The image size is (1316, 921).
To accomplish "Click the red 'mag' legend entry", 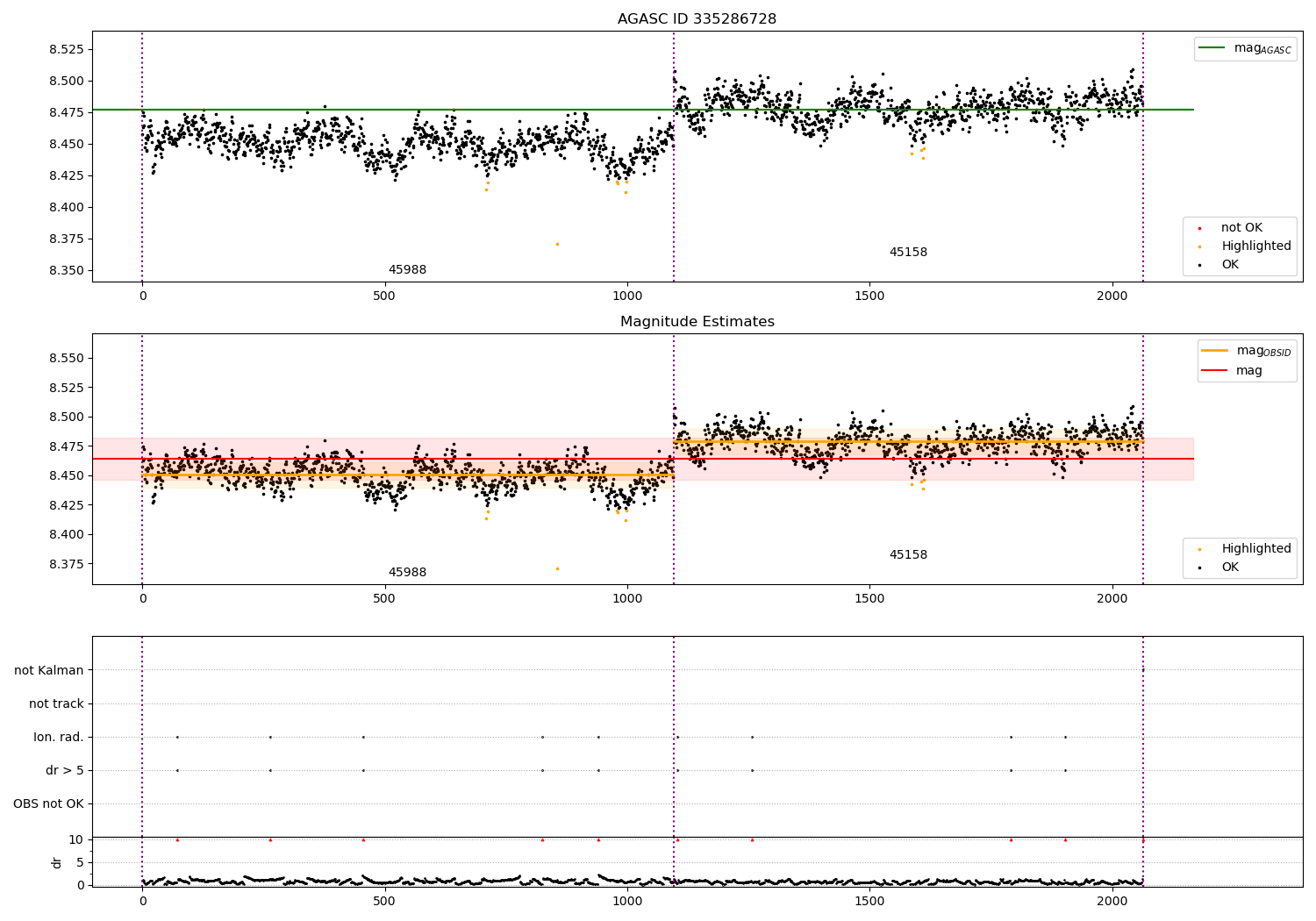I will pyautogui.click(x=1233, y=370).
